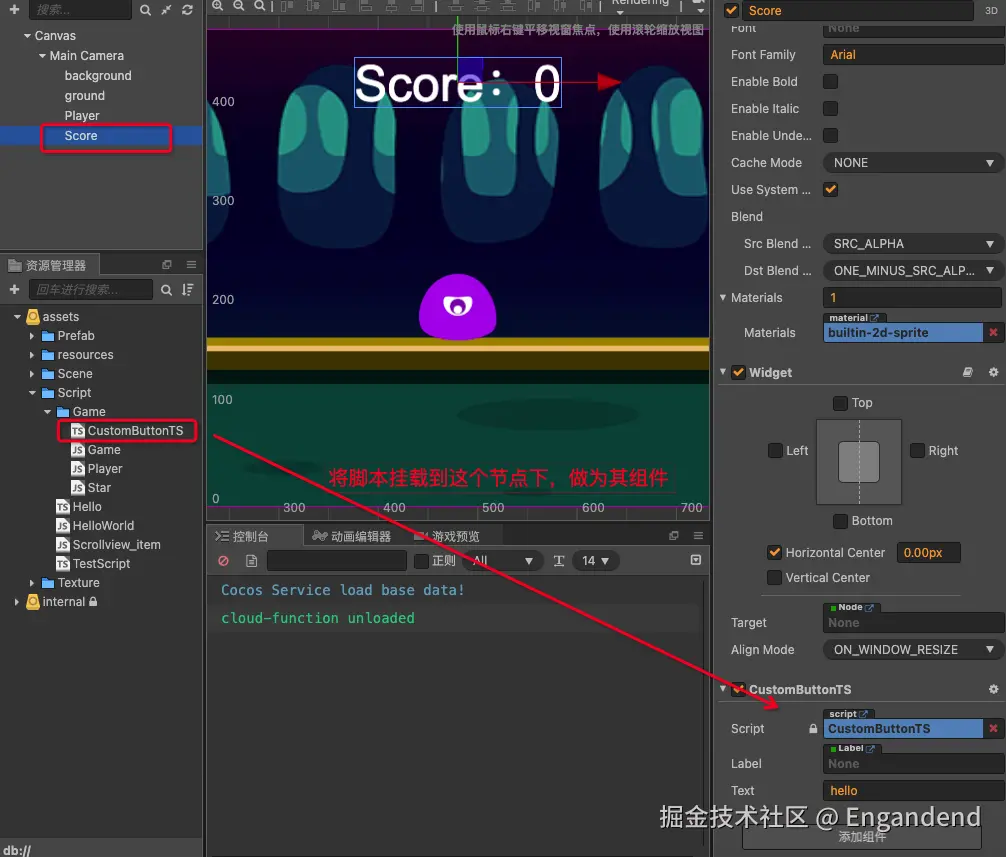Viewport: 1006px width, 857px height.
Task: Pop out the 资源管理器 assets panel
Action: point(167,264)
